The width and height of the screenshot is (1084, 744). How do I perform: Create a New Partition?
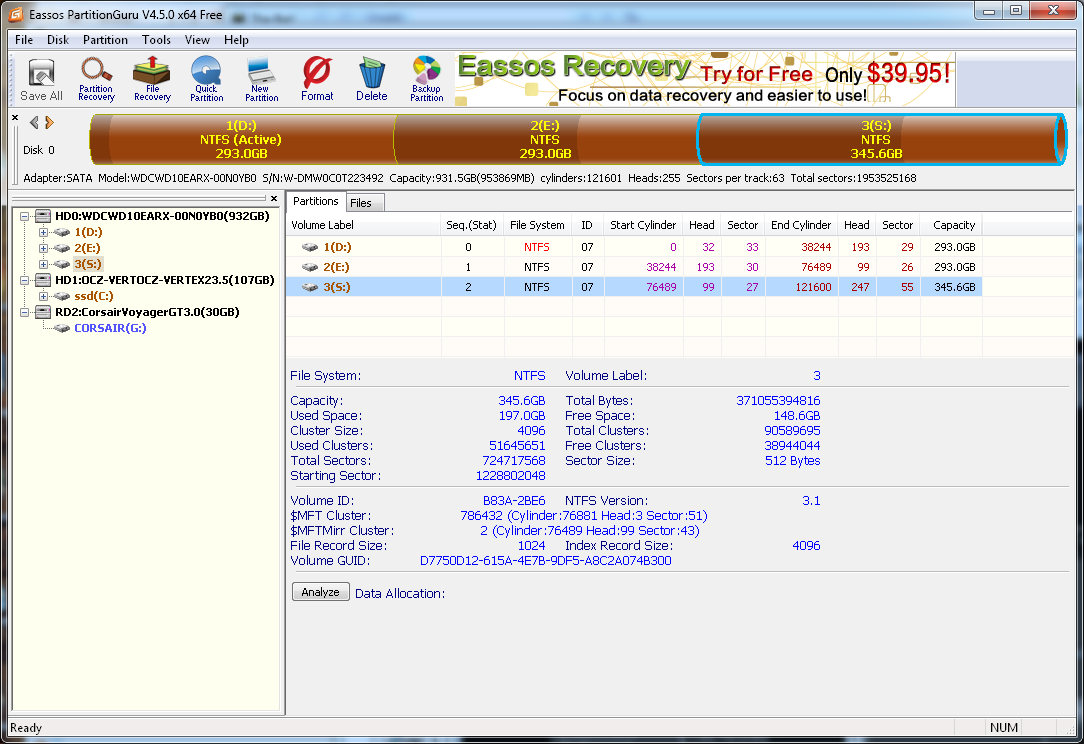[261, 80]
